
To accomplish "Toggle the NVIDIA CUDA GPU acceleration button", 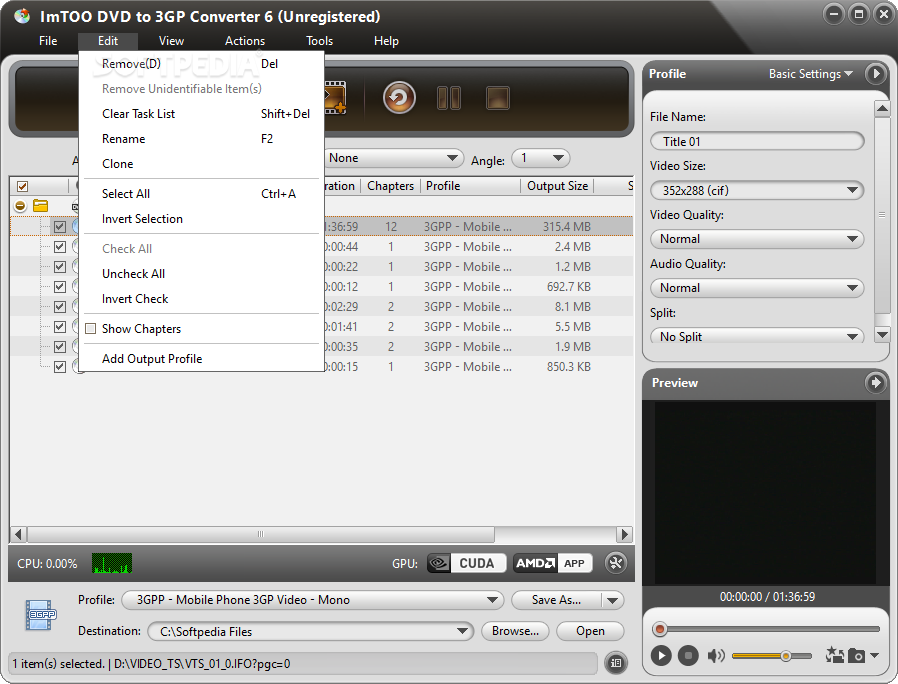I will click(467, 563).
